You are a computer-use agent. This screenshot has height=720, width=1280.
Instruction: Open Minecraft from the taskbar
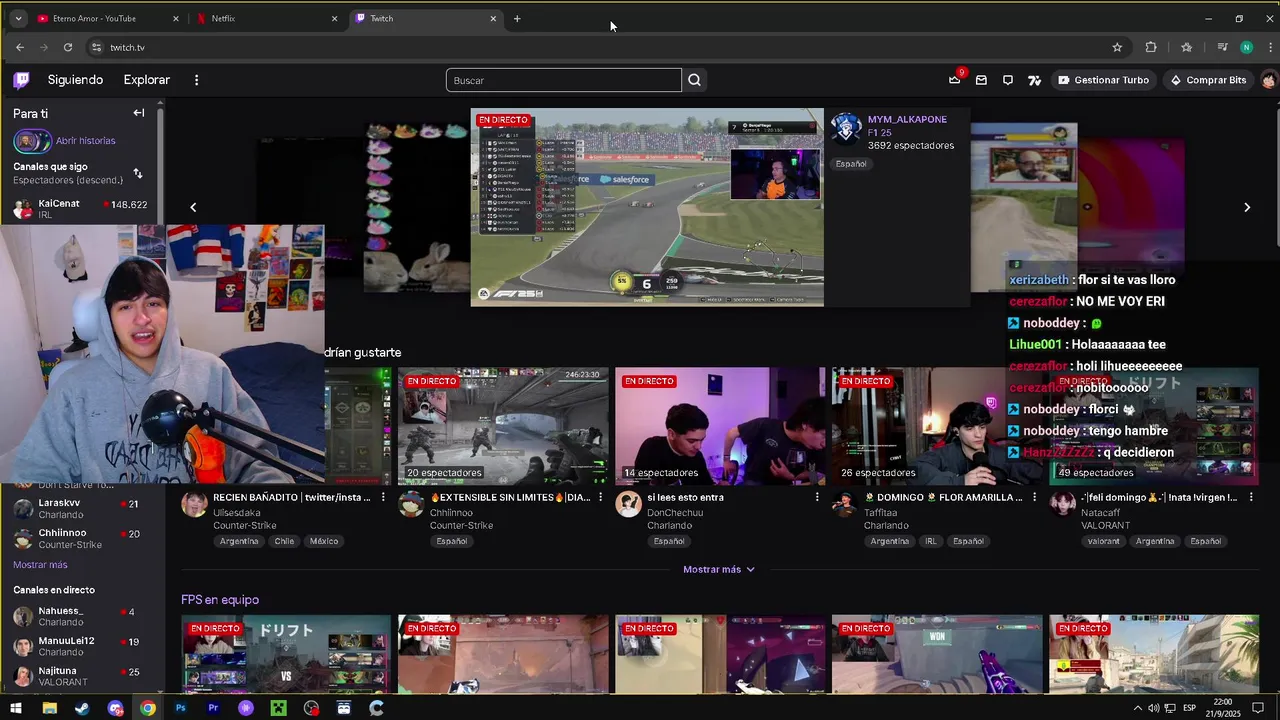[278, 708]
